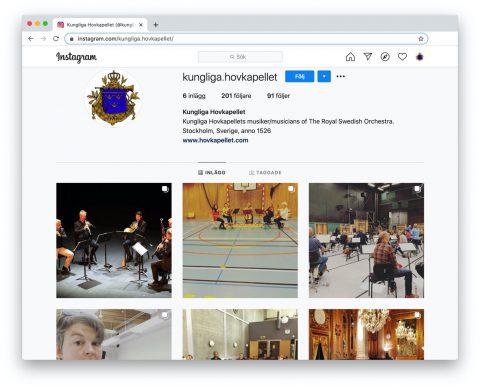Screen dimensions: 480x389
Task: Switch to the Taggade tab
Action: 265,172
